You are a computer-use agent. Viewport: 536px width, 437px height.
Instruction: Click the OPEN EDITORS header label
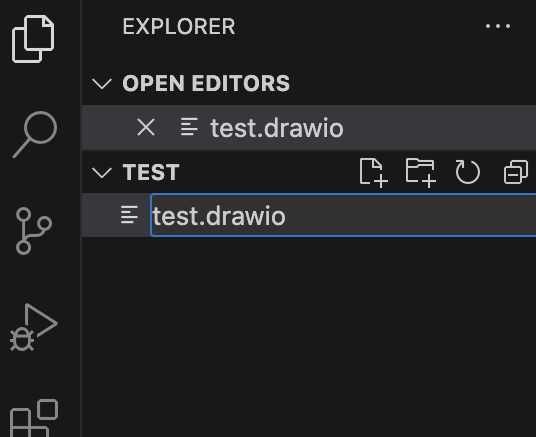tap(206, 83)
